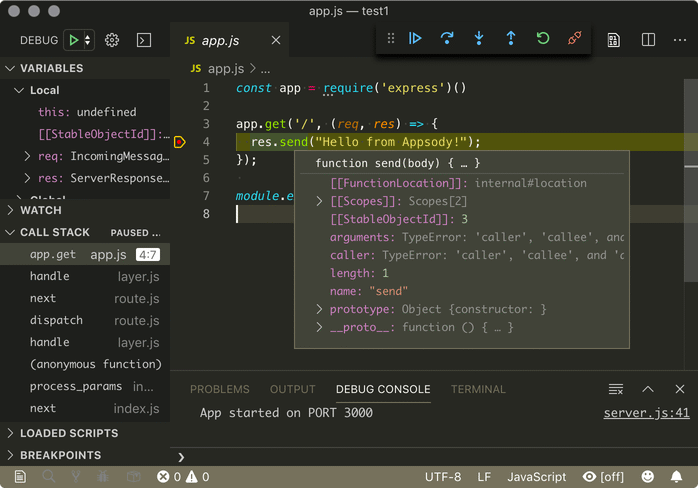The image size is (698, 488).
Task: Expand the req variable
Action: (27, 156)
